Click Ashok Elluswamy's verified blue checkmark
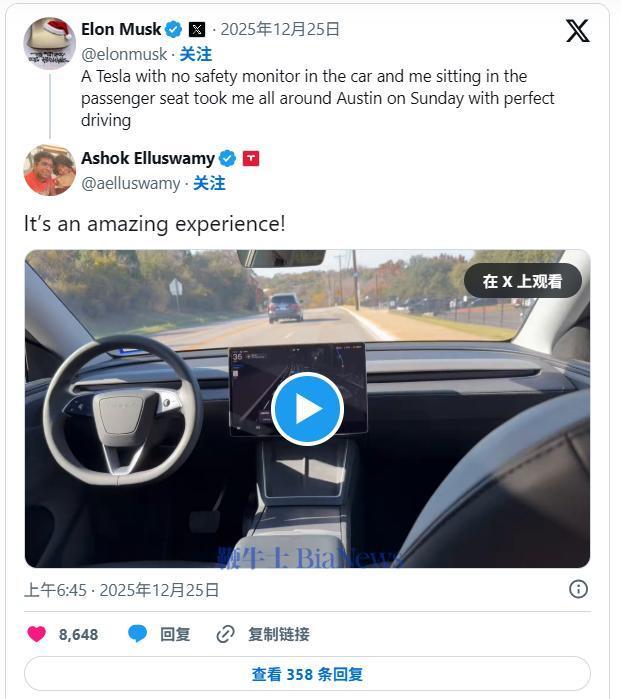Image resolution: width=621 pixels, height=699 pixels. pyautogui.click(x=227, y=158)
